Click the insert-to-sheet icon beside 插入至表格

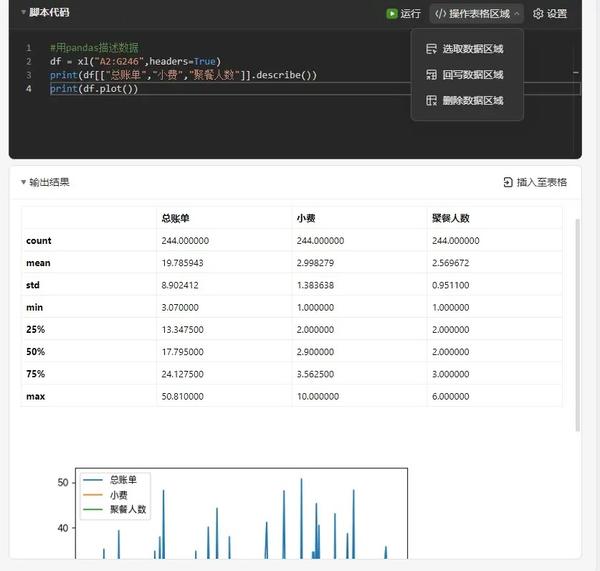point(508,182)
